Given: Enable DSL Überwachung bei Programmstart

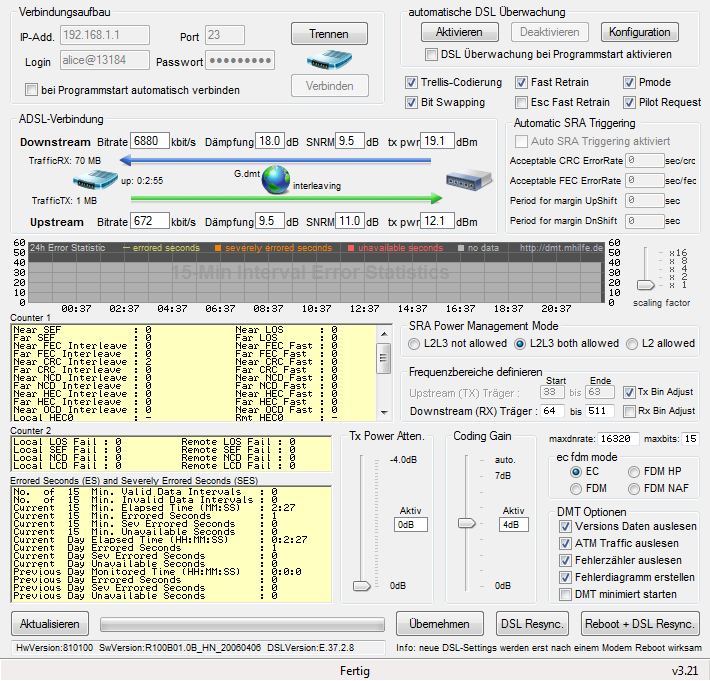Looking at the screenshot, I should tap(432, 54).
